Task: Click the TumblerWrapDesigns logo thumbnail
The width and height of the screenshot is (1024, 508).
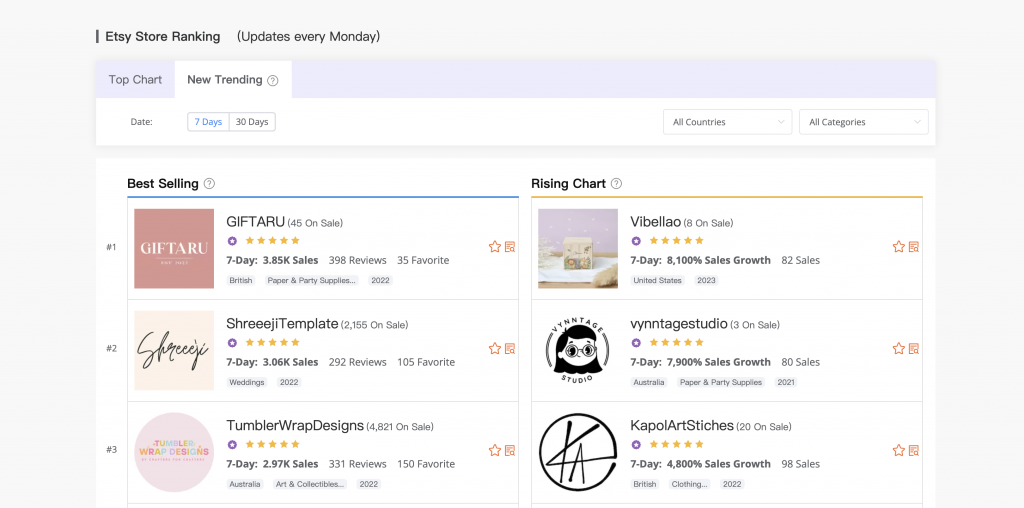Action: click(174, 452)
